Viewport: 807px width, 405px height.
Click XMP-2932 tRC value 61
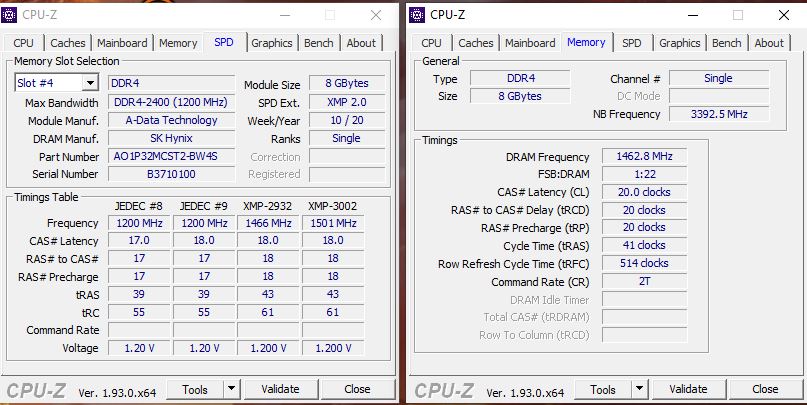pyautogui.click(x=268, y=312)
